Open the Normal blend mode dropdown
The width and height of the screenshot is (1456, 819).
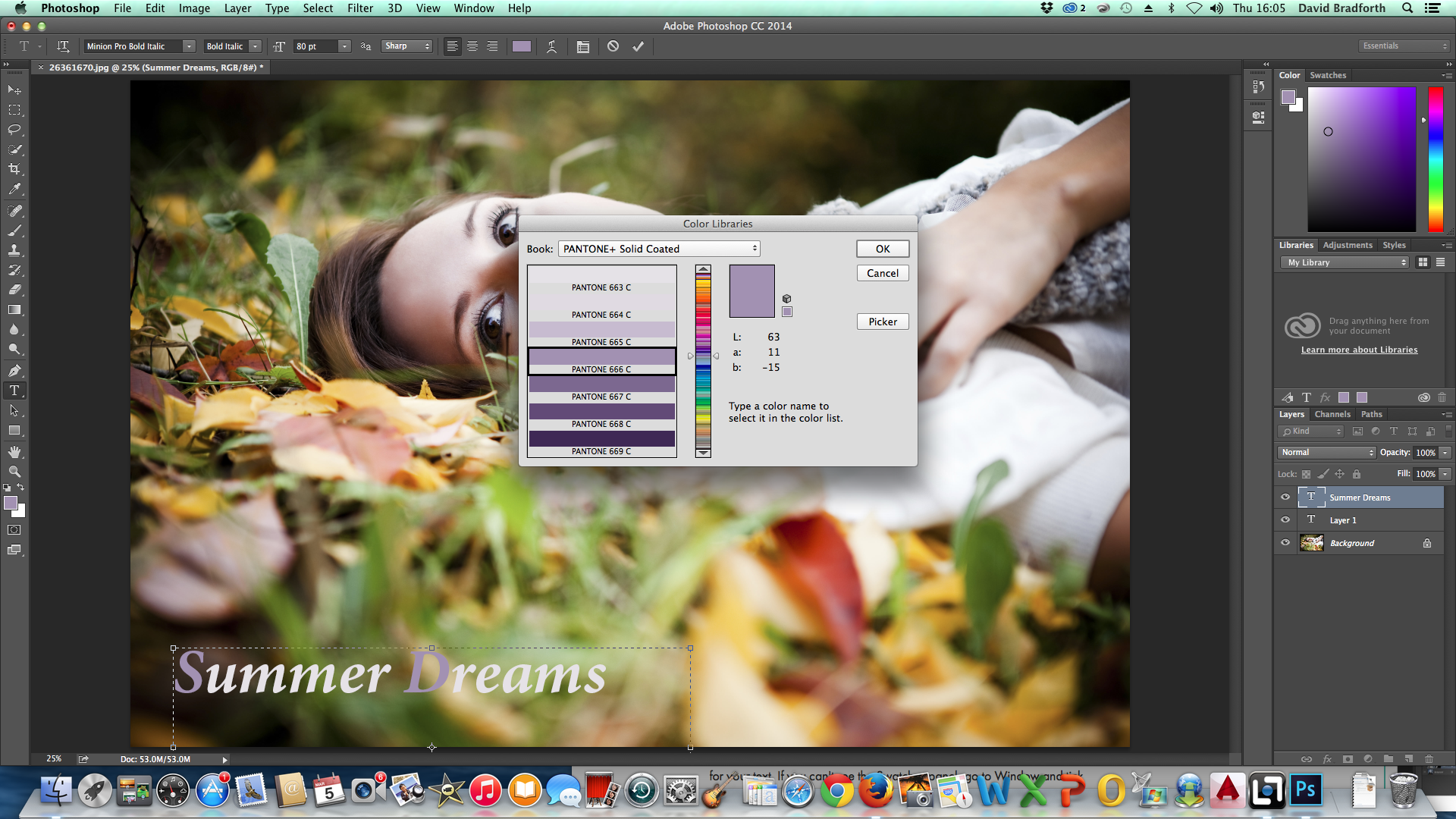pos(1326,453)
